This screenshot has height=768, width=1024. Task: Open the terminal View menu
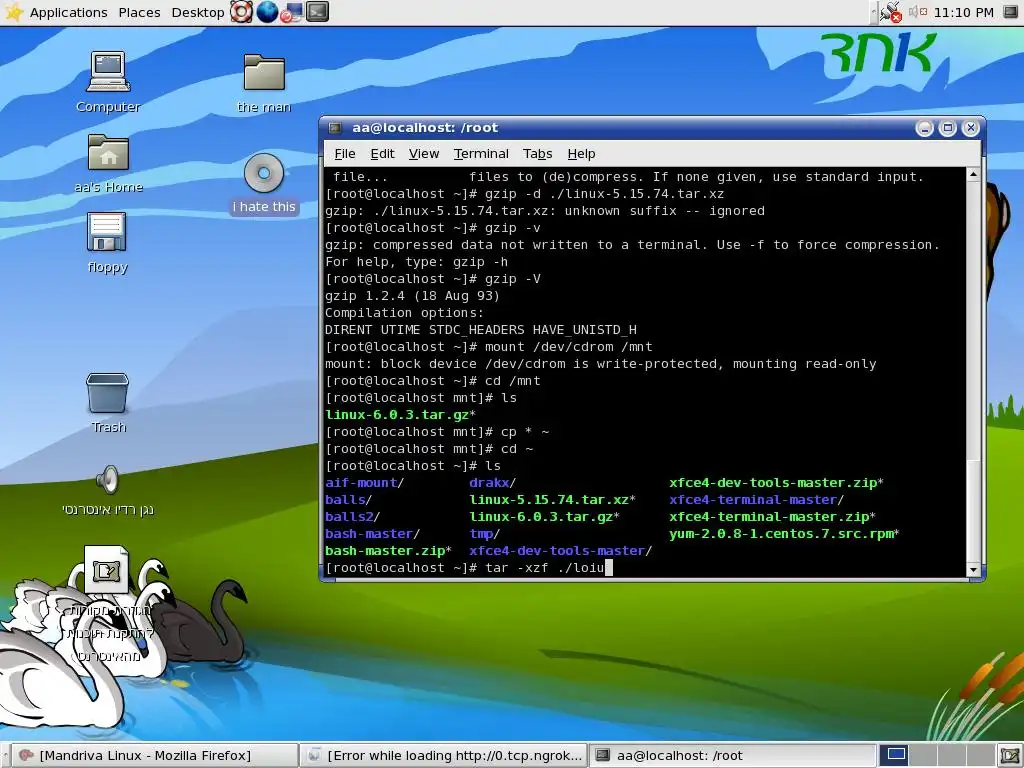(424, 153)
